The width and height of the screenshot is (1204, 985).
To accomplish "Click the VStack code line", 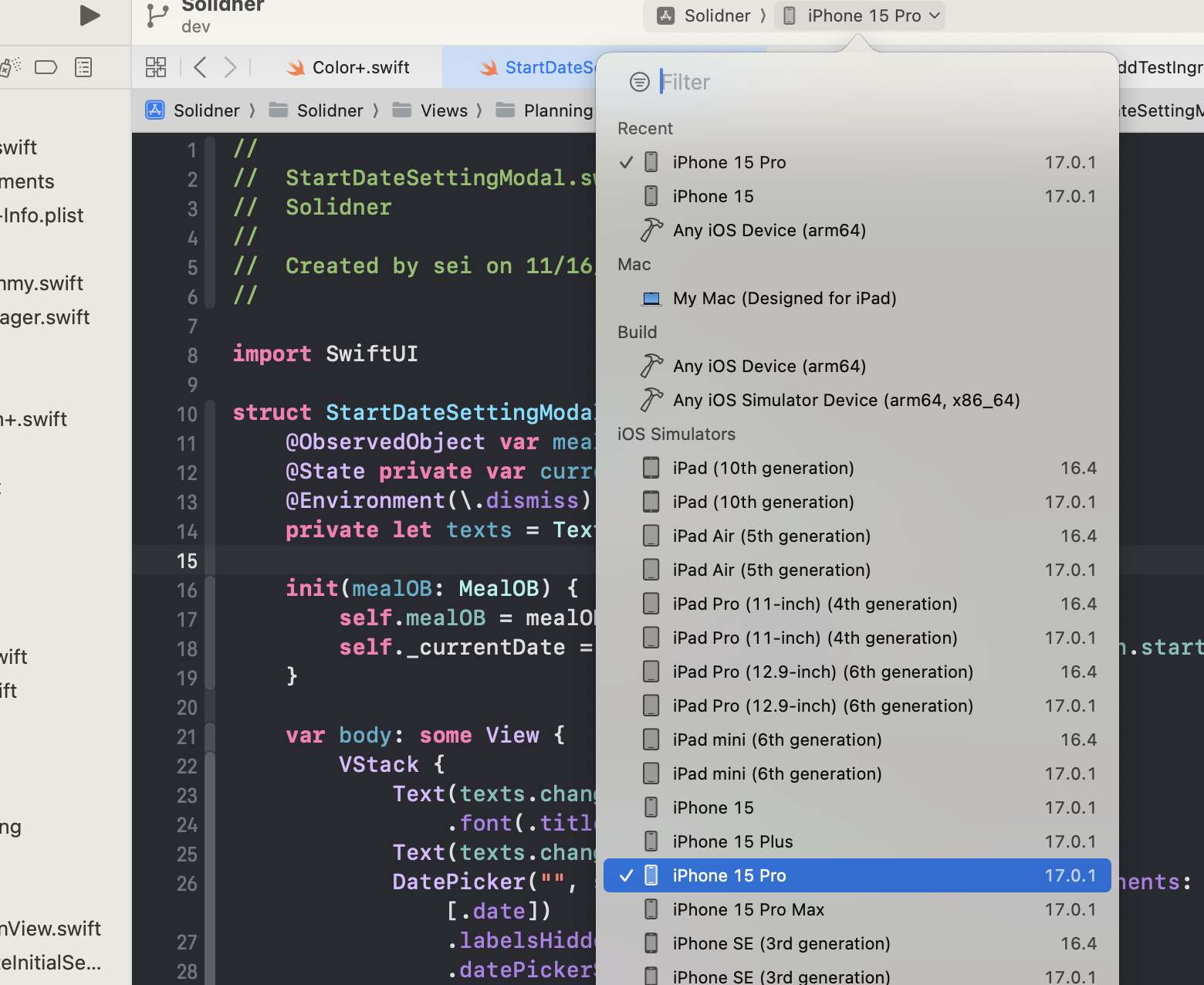I will (392, 765).
